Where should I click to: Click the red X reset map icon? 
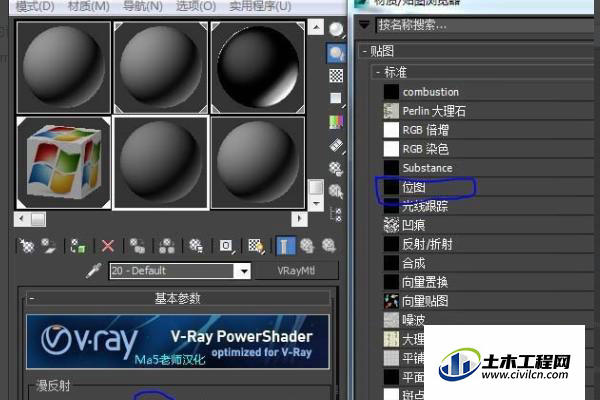108,246
